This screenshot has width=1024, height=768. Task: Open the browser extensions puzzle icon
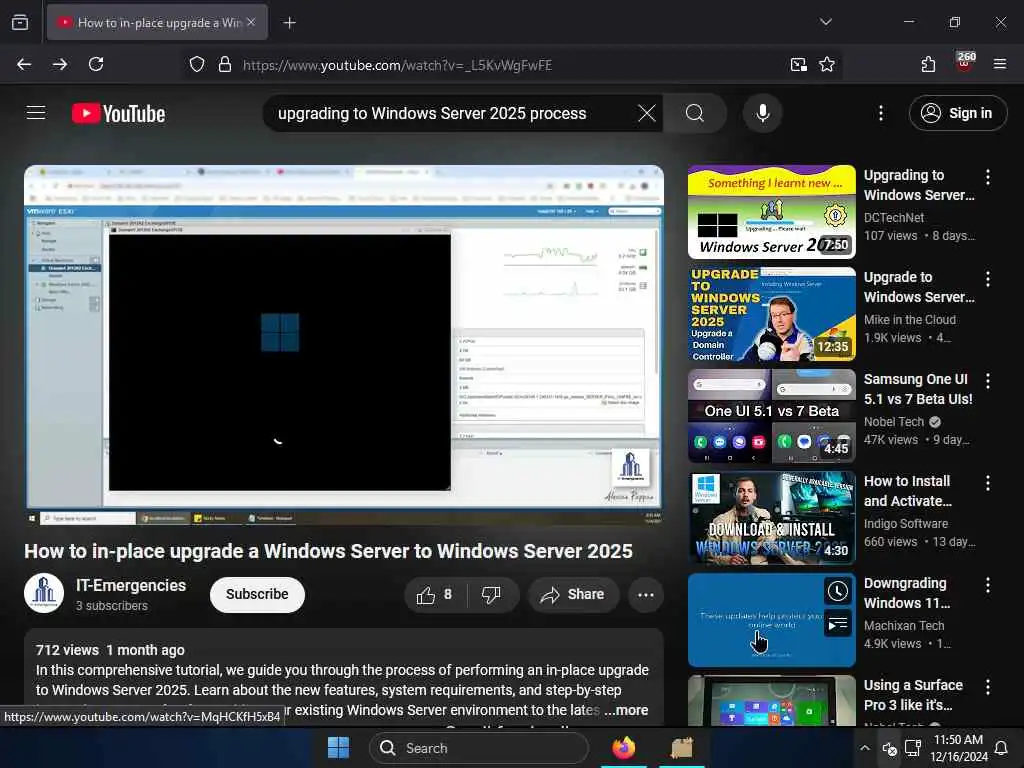928,64
